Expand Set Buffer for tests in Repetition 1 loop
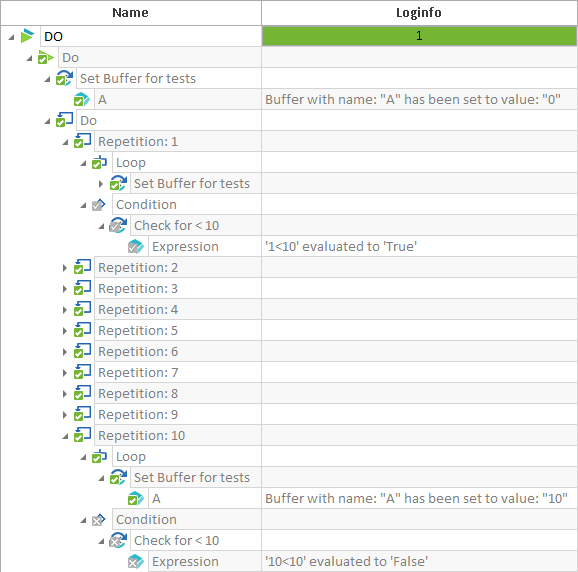This screenshot has height=572, width=578. click(101, 184)
